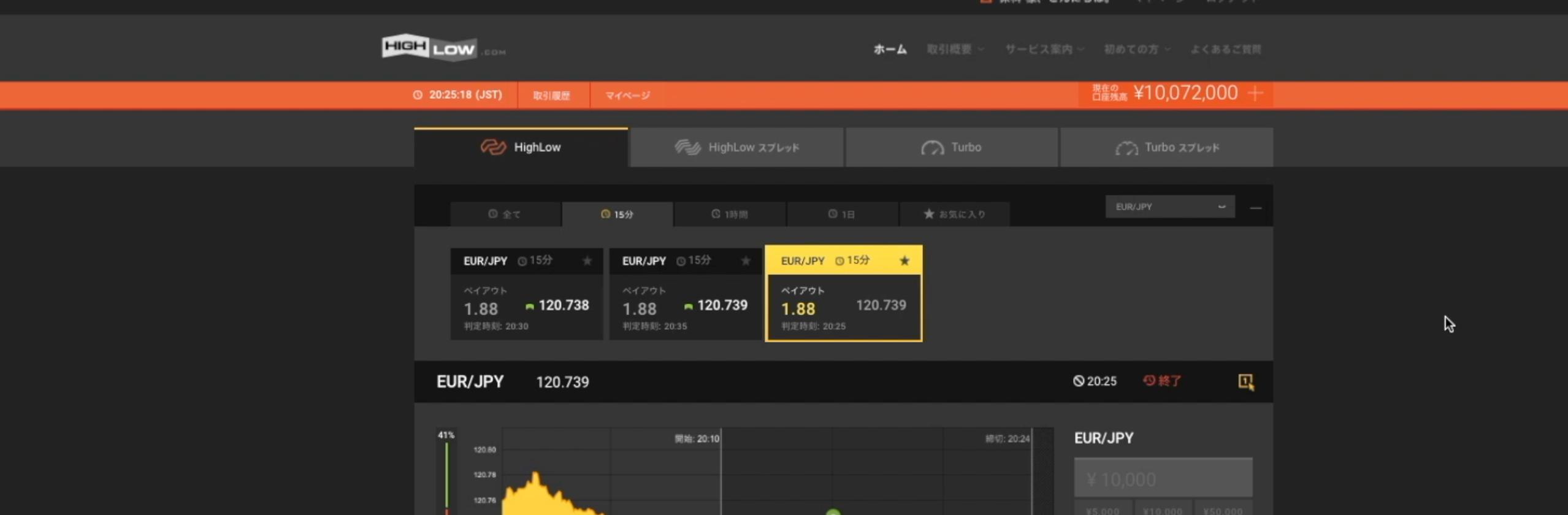Click the Turbo スプレッド gauge icon
Viewport: 1568px width, 515px height.
click(x=1126, y=148)
